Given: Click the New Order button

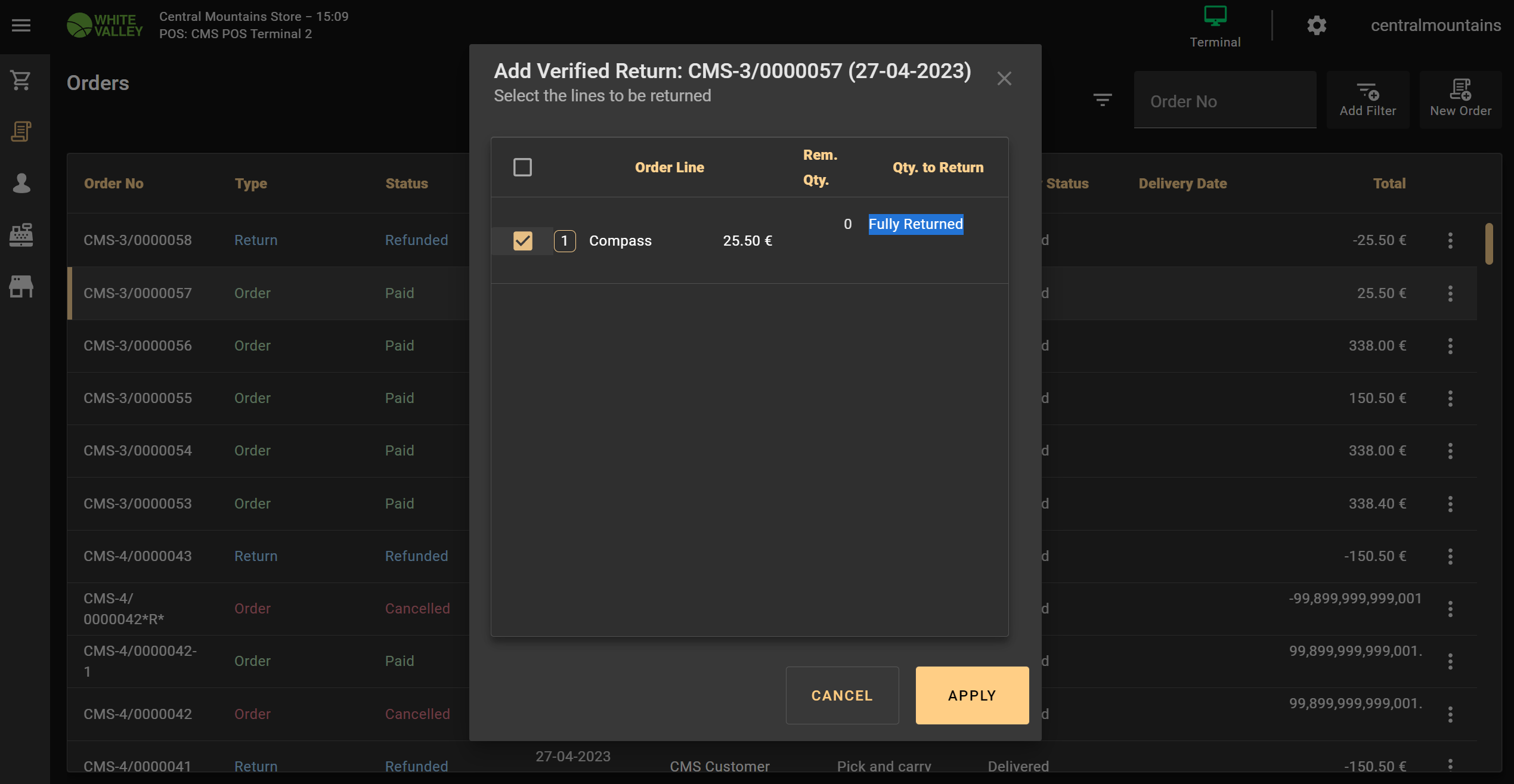Looking at the screenshot, I should (1460, 100).
